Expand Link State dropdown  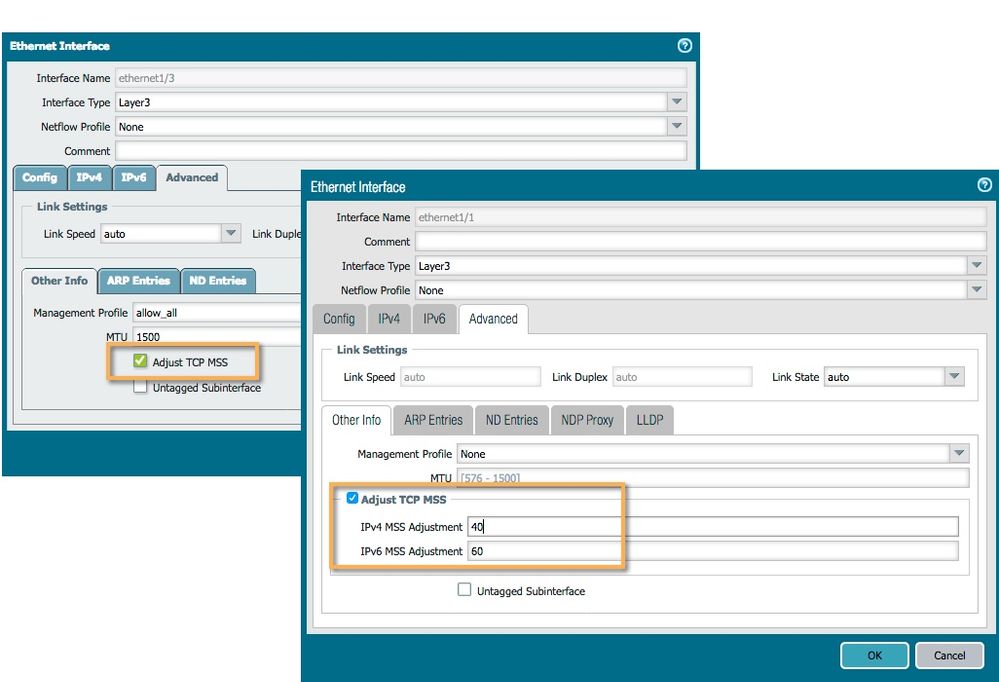(954, 377)
